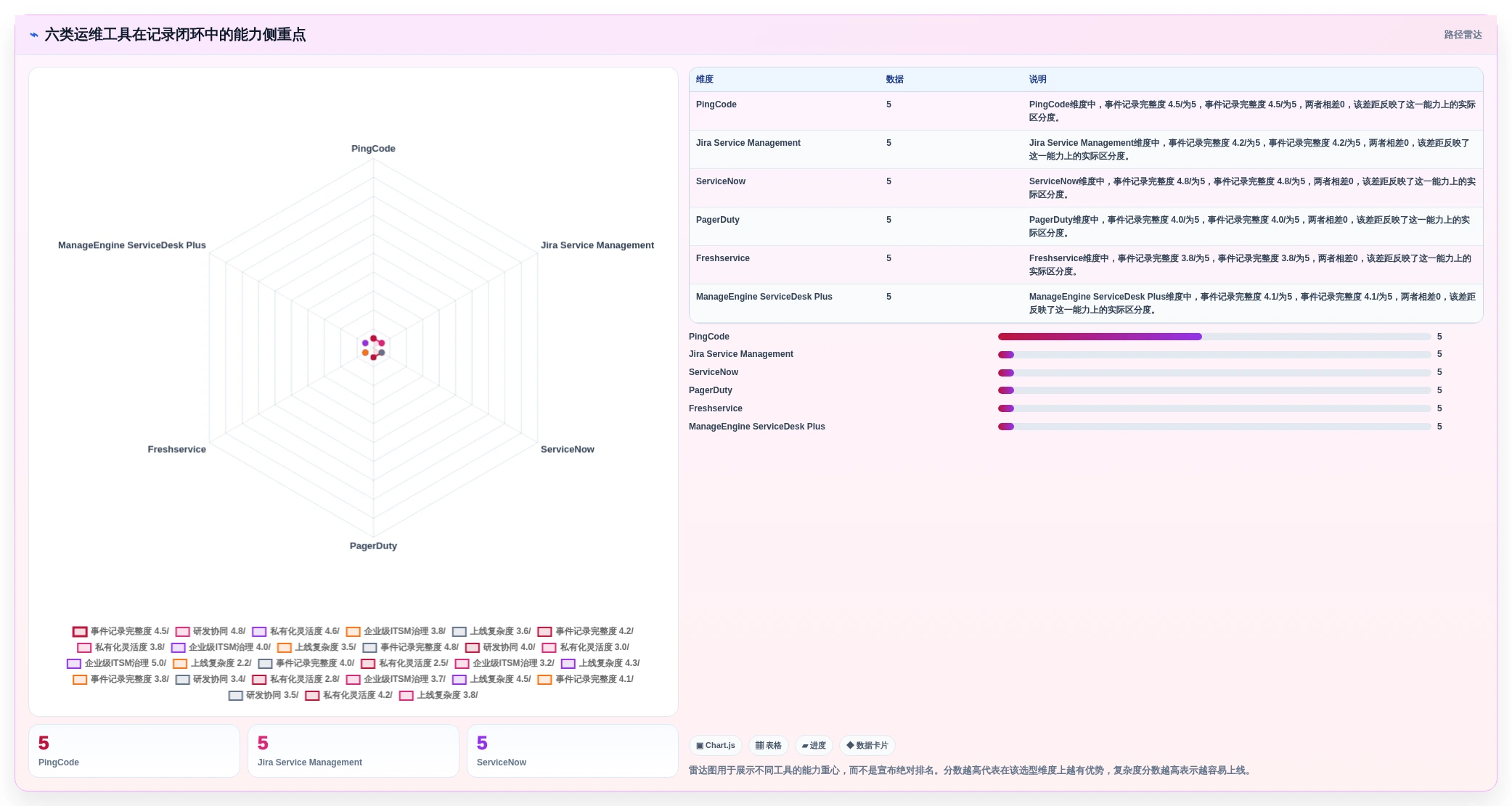Click the ManageEngine ServiceDesk Plus progress bar
The height and width of the screenshot is (806, 1512).
pos(1214,427)
